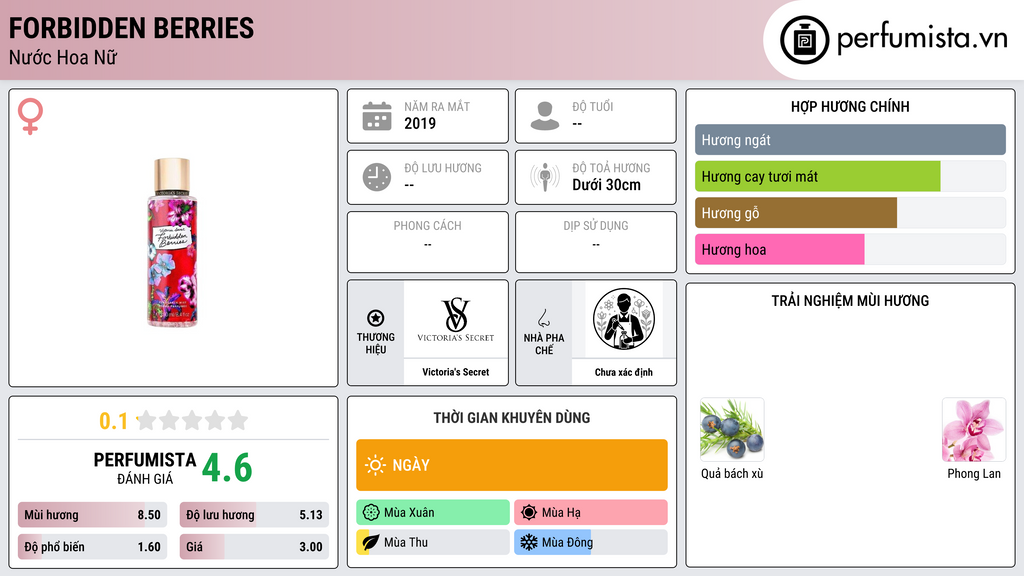
Task: Click the Trải nghiệm mùi hương heading
Action: [850, 301]
